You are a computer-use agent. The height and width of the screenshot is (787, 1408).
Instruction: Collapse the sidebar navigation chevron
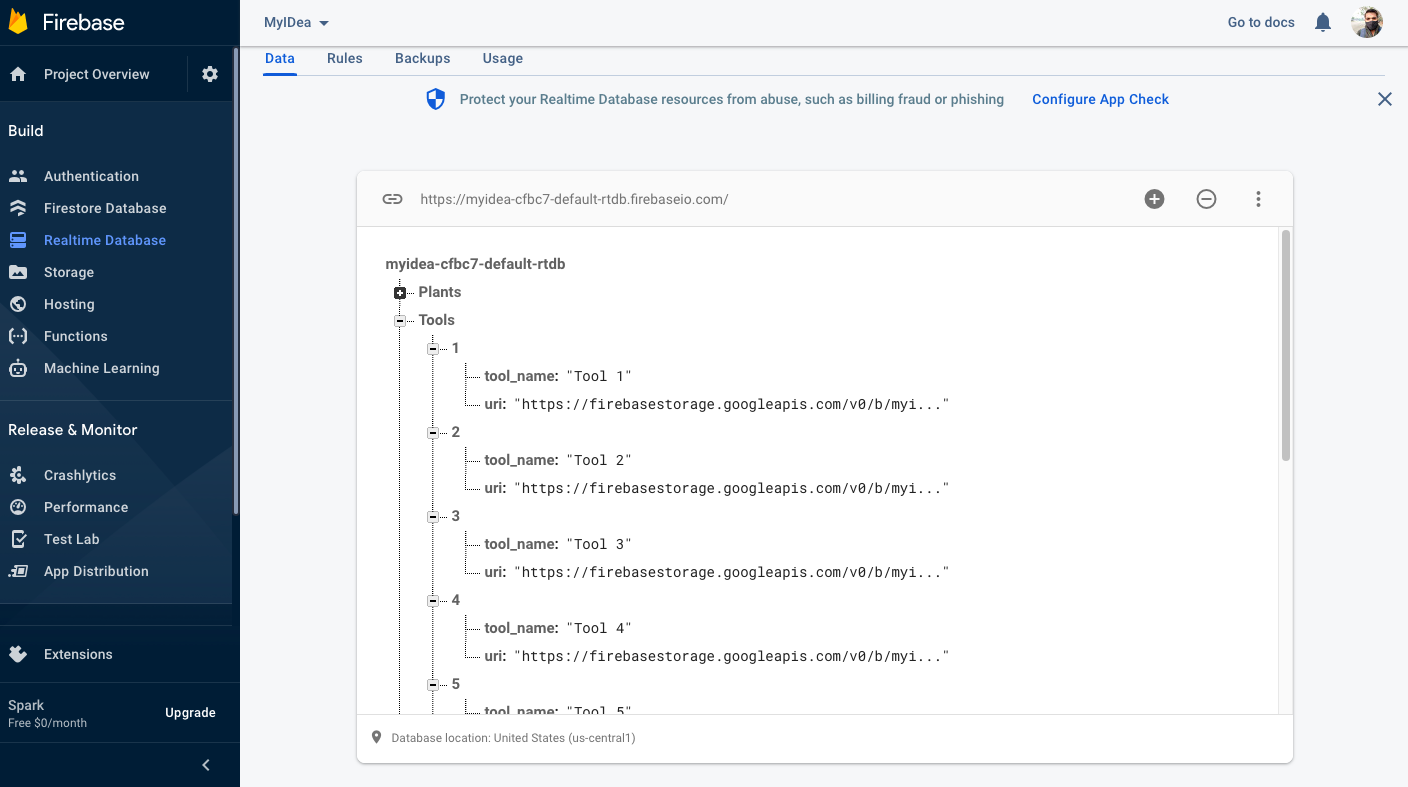(x=206, y=765)
